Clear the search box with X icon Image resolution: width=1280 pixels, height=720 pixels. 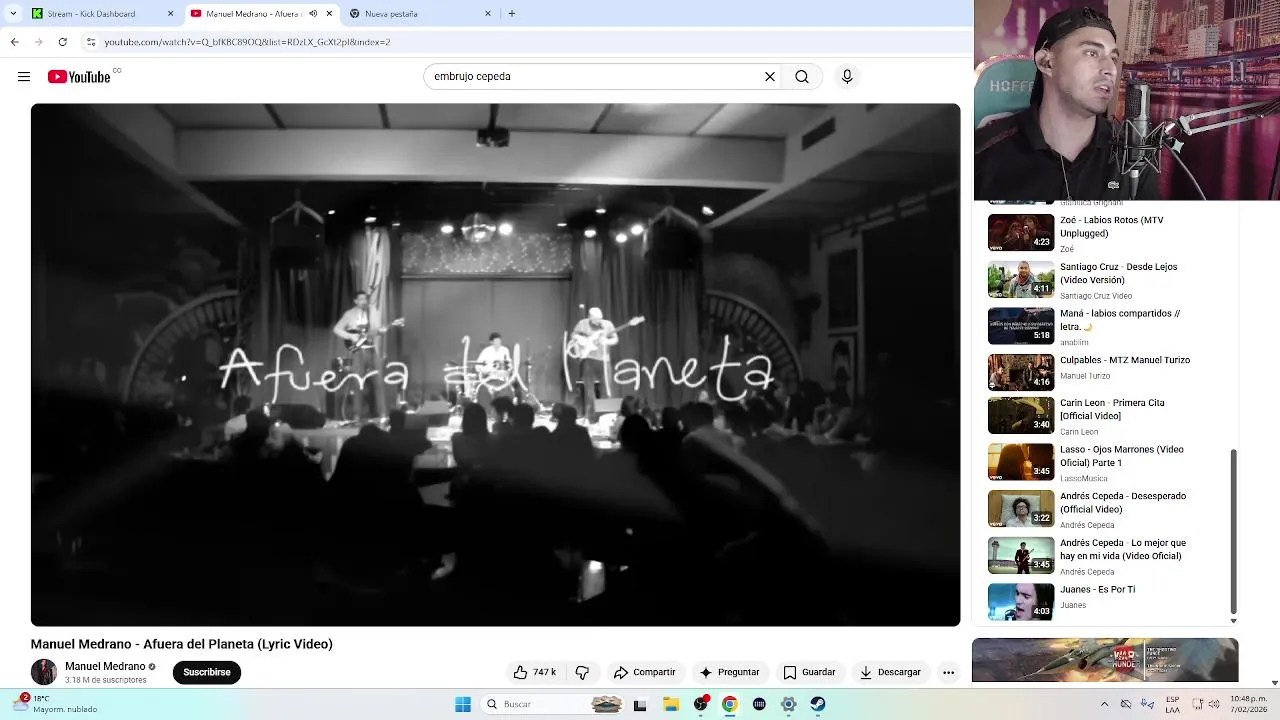[770, 77]
